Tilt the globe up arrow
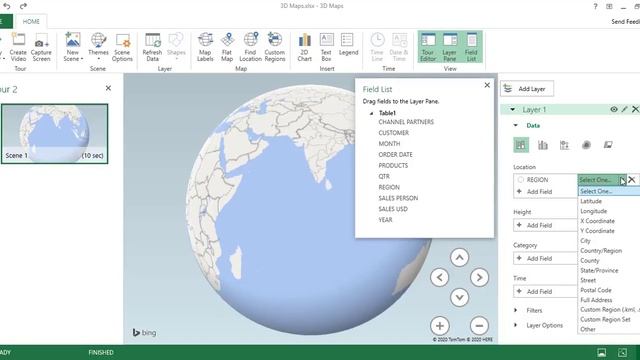 click(459, 258)
